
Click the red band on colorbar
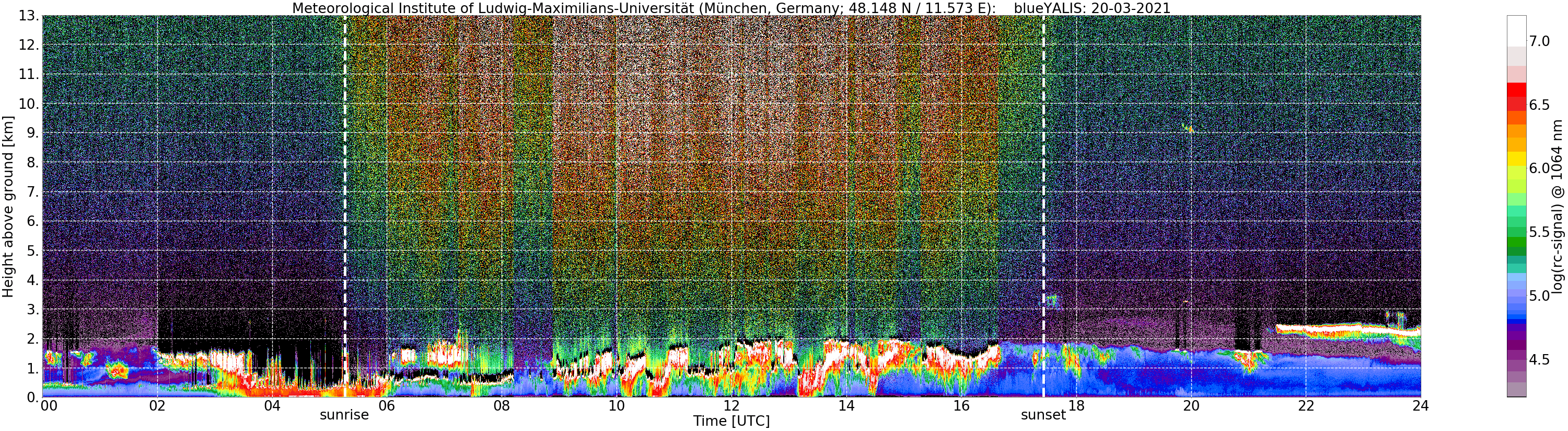click(x=1516, y=96)
